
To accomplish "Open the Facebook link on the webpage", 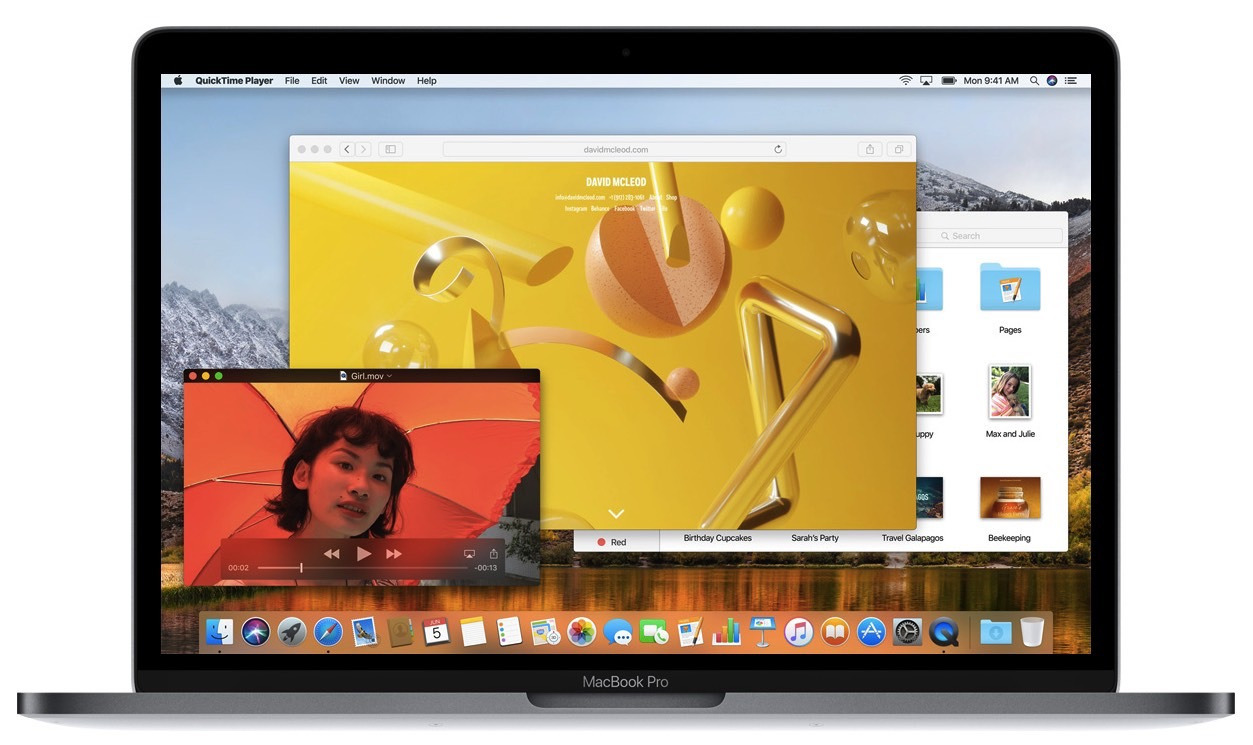I will (x=625, y=209).
